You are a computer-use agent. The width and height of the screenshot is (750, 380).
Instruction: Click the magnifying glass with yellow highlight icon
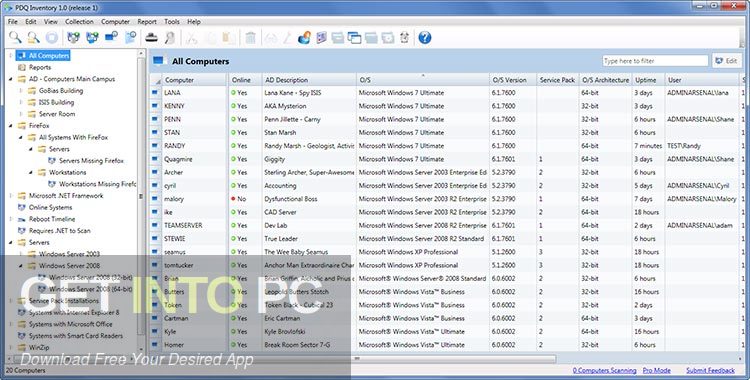coord(33,37)
